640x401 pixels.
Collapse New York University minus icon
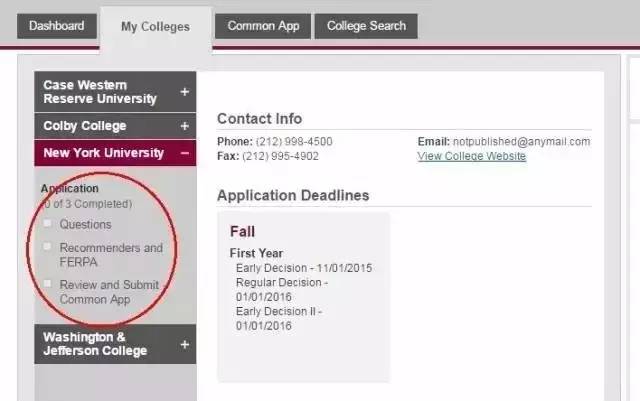tap(184, 153)
